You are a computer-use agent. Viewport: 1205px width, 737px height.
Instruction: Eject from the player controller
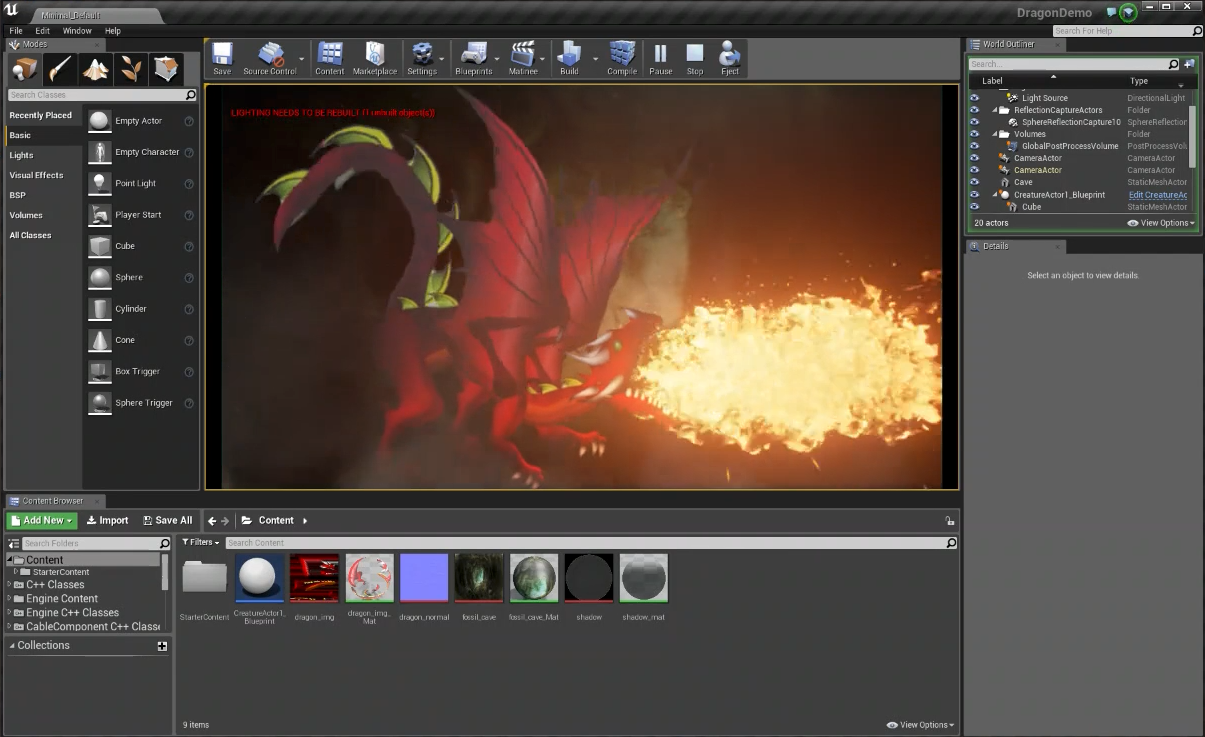(x=730, y=58)
